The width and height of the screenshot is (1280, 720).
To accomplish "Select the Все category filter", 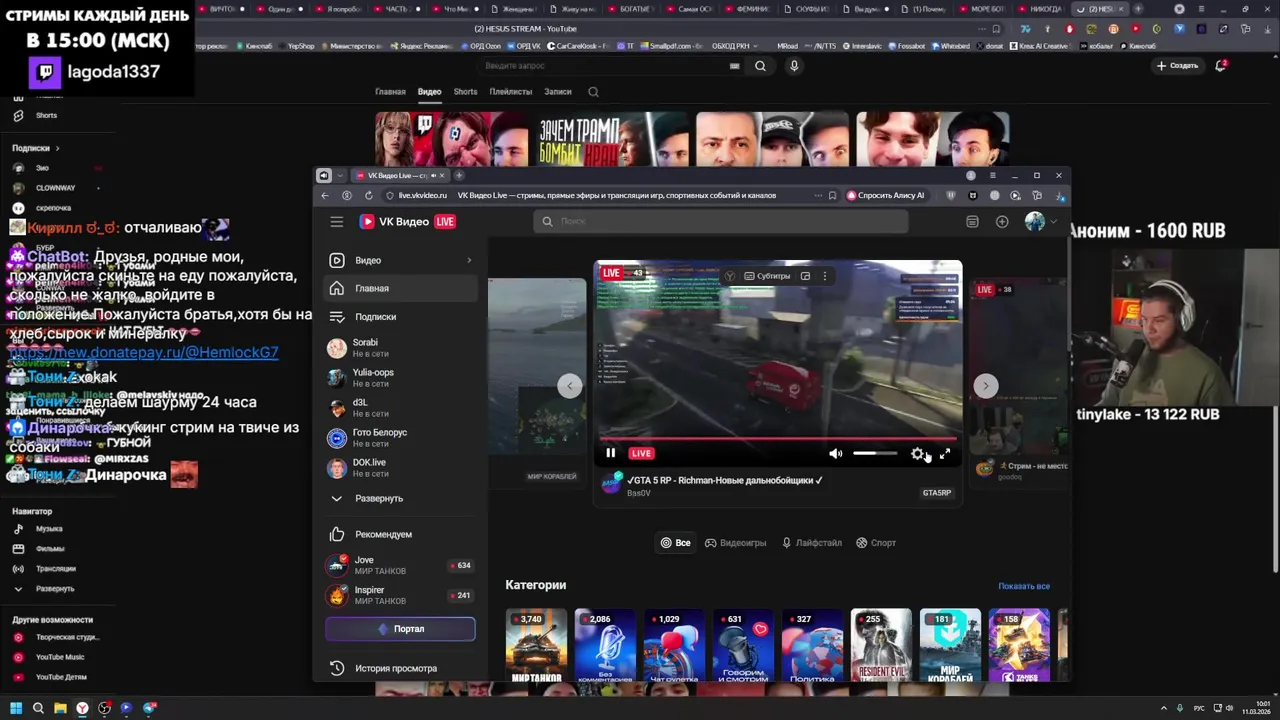I will click(x=675, y=543).
